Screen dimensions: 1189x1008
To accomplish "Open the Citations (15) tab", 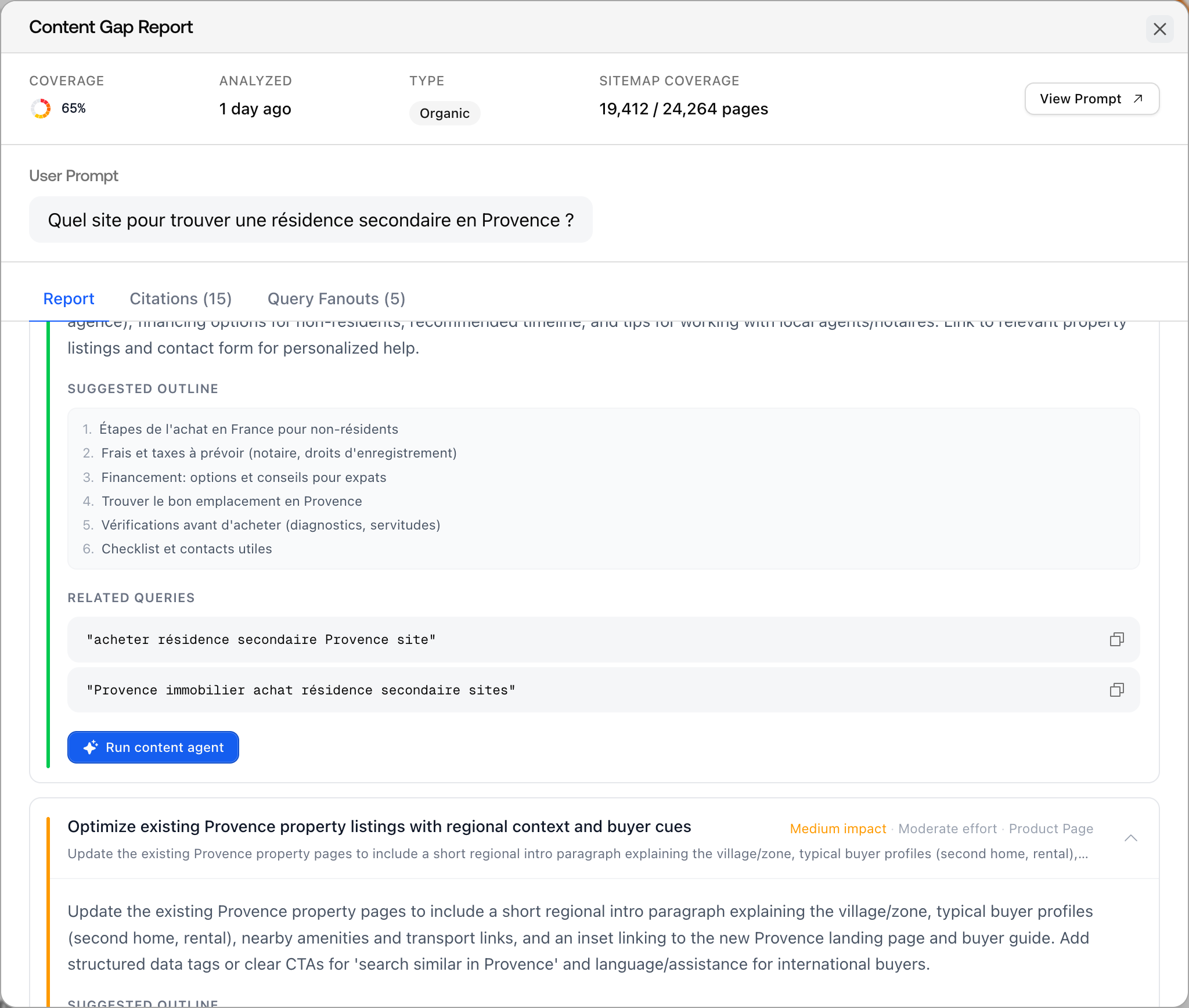I will (x=181, y=298).
